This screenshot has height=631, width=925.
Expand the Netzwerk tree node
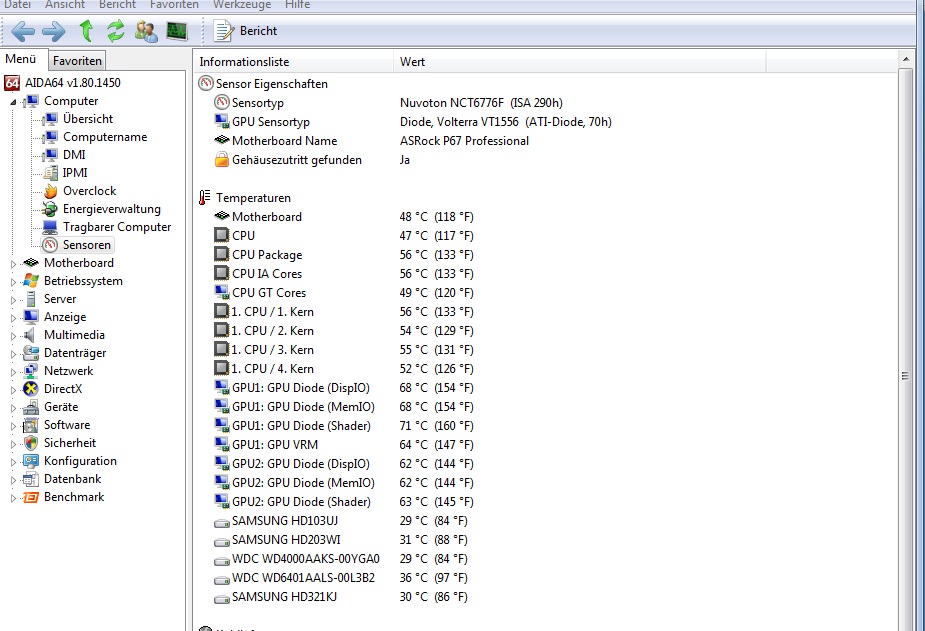[x=13, y=372]
